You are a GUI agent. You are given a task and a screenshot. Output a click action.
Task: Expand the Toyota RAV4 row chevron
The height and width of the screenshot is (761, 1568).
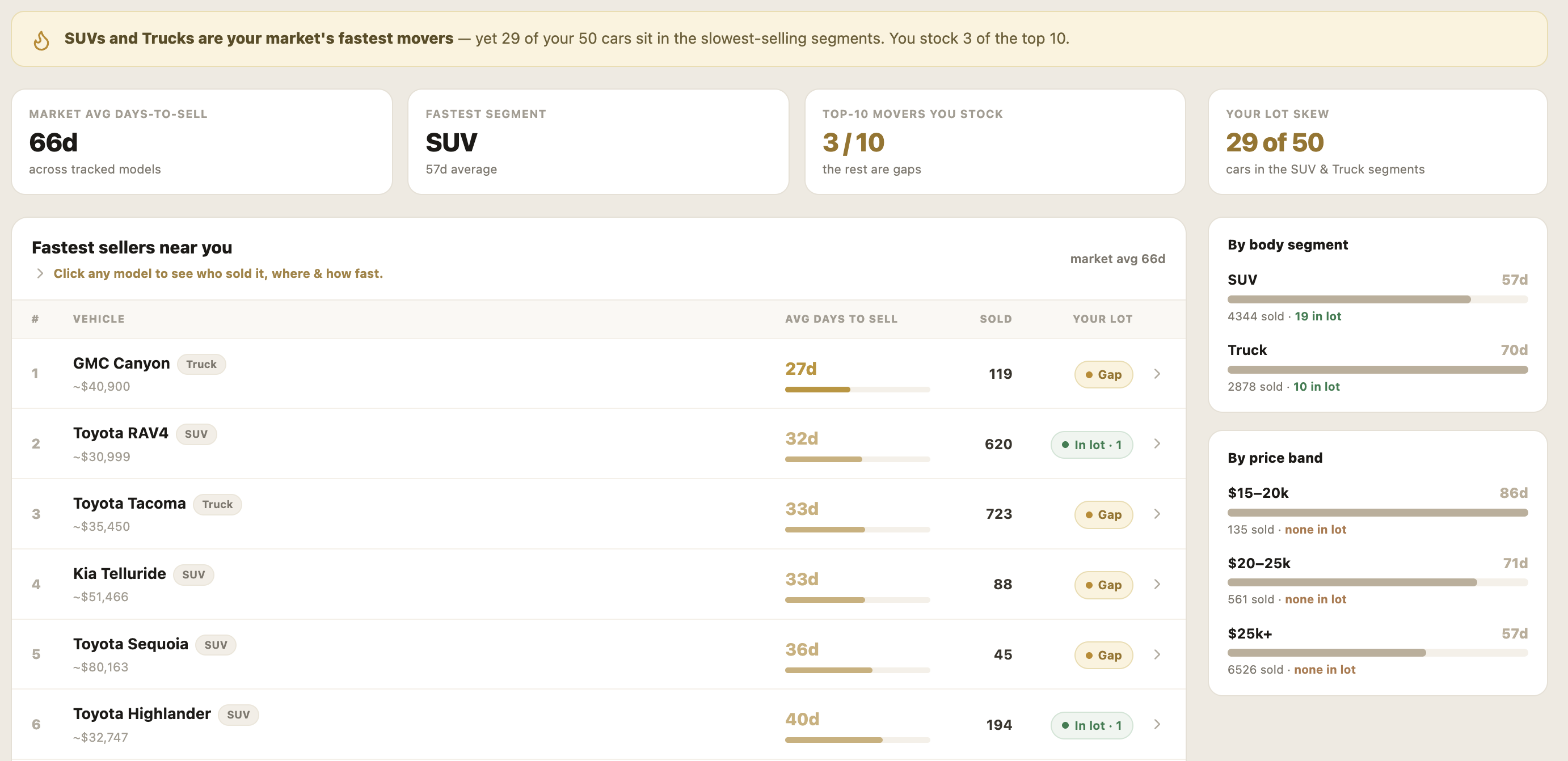point(1157,444)
